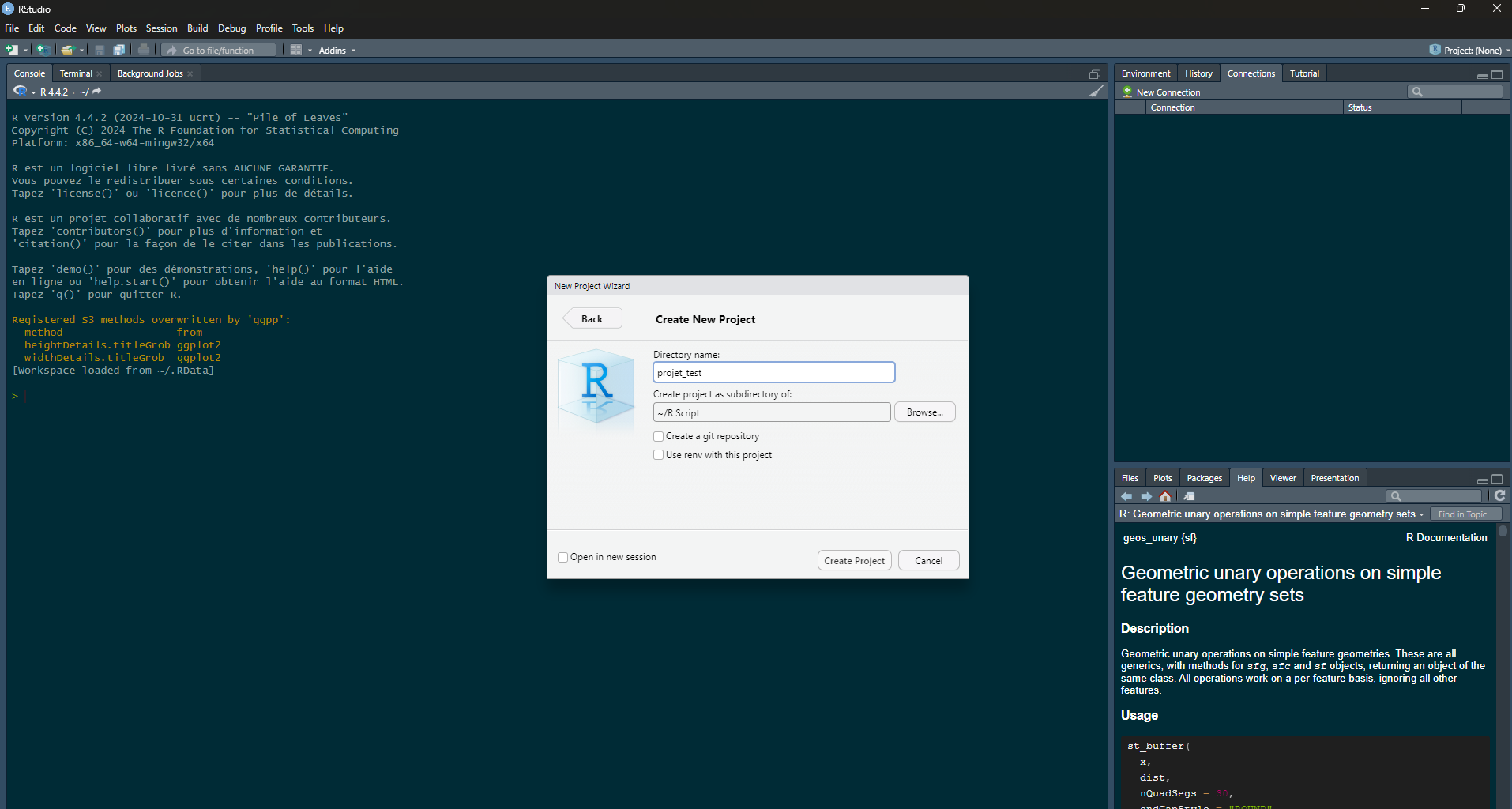Click the New Connection icon
1512x809 pixels.
coord(1128,92)
